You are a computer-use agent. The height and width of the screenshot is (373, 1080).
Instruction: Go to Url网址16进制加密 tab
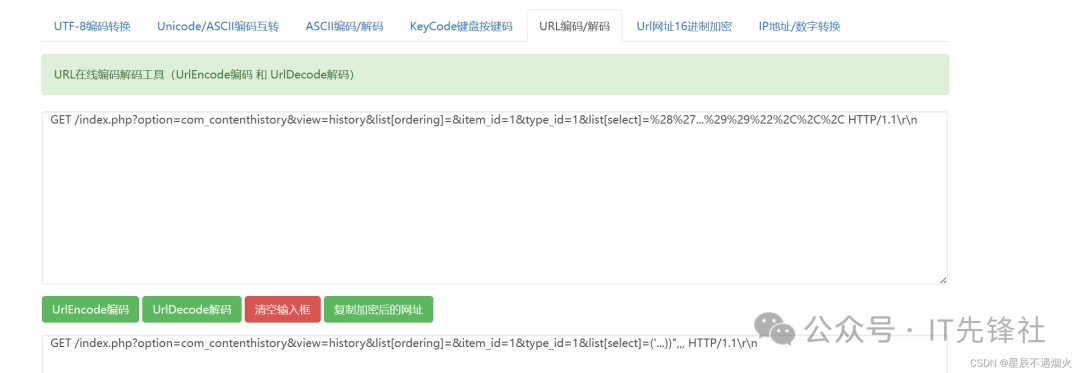point(684,27)
